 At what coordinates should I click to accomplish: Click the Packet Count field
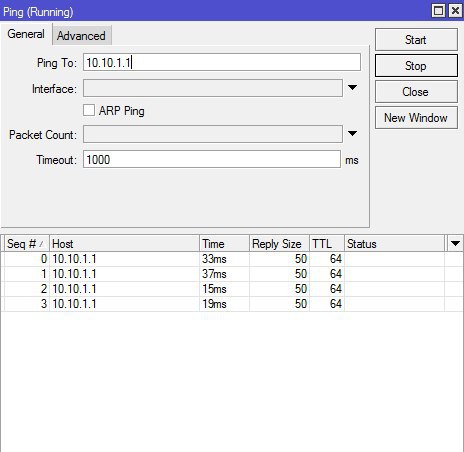tap(213, 134)
